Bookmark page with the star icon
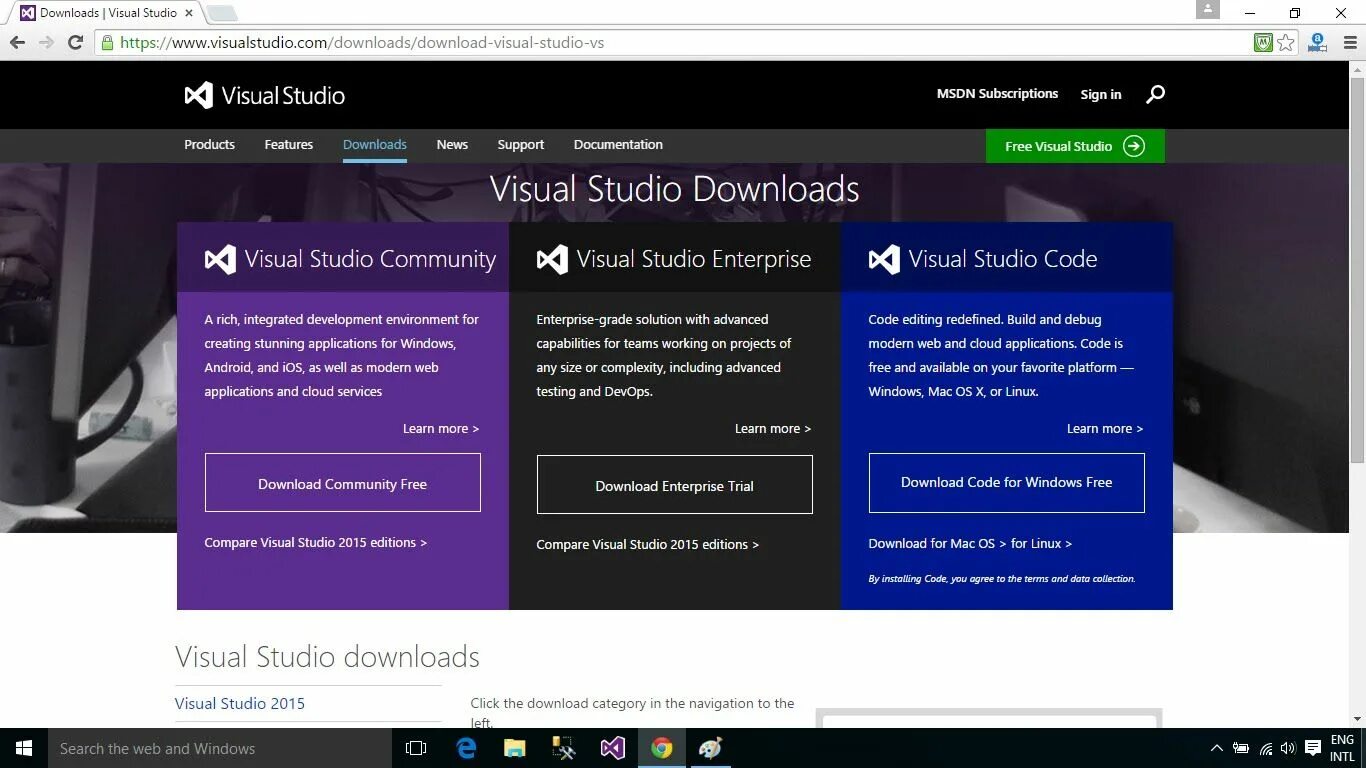 1286,42
